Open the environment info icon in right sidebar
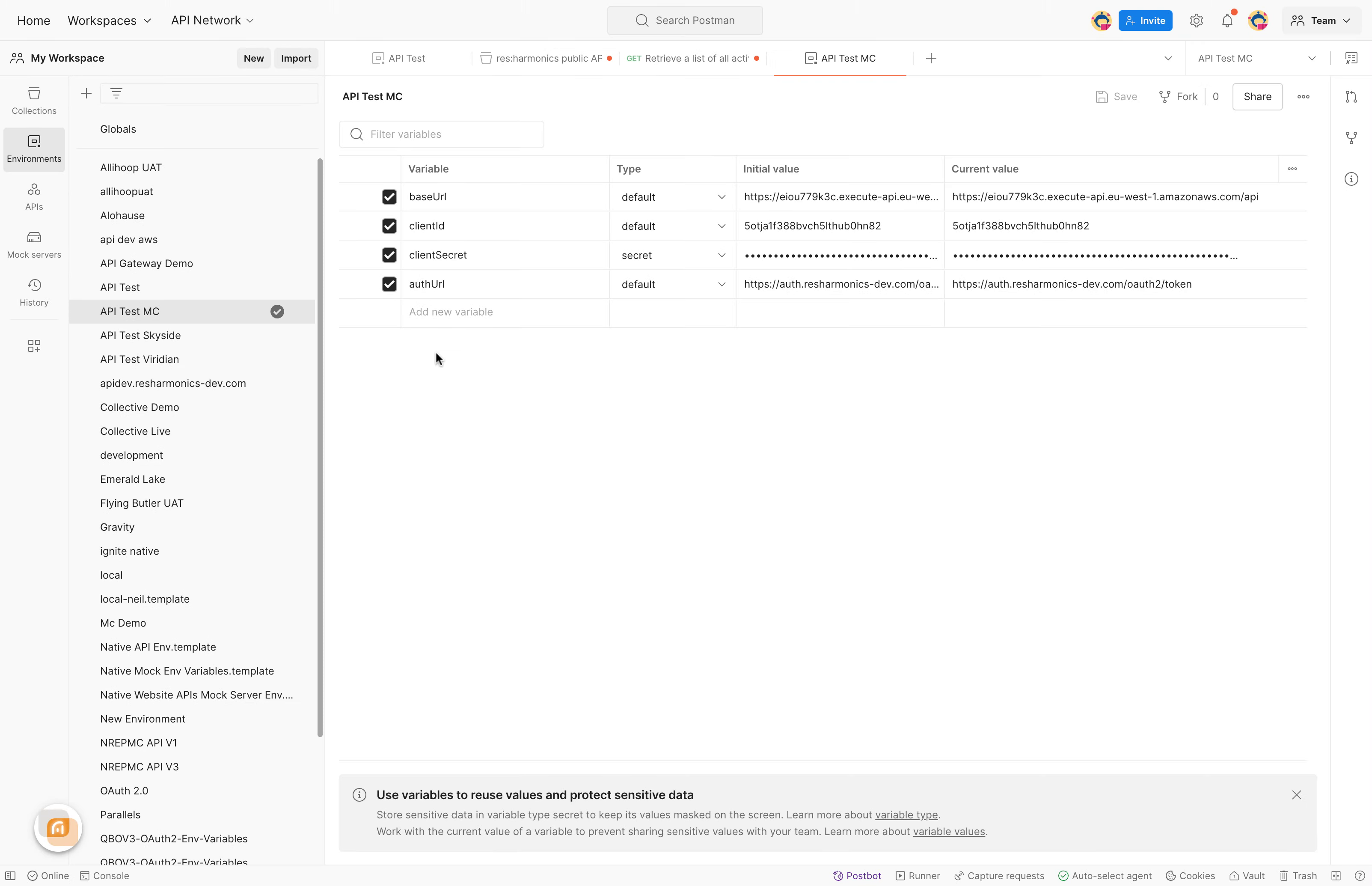This screenshot has height=886, width=1372. (x=1351, y=179)
